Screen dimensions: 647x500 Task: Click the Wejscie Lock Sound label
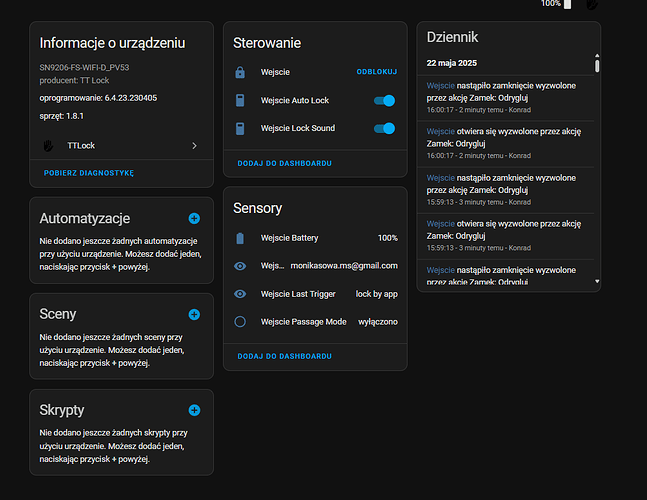point(298,128)
